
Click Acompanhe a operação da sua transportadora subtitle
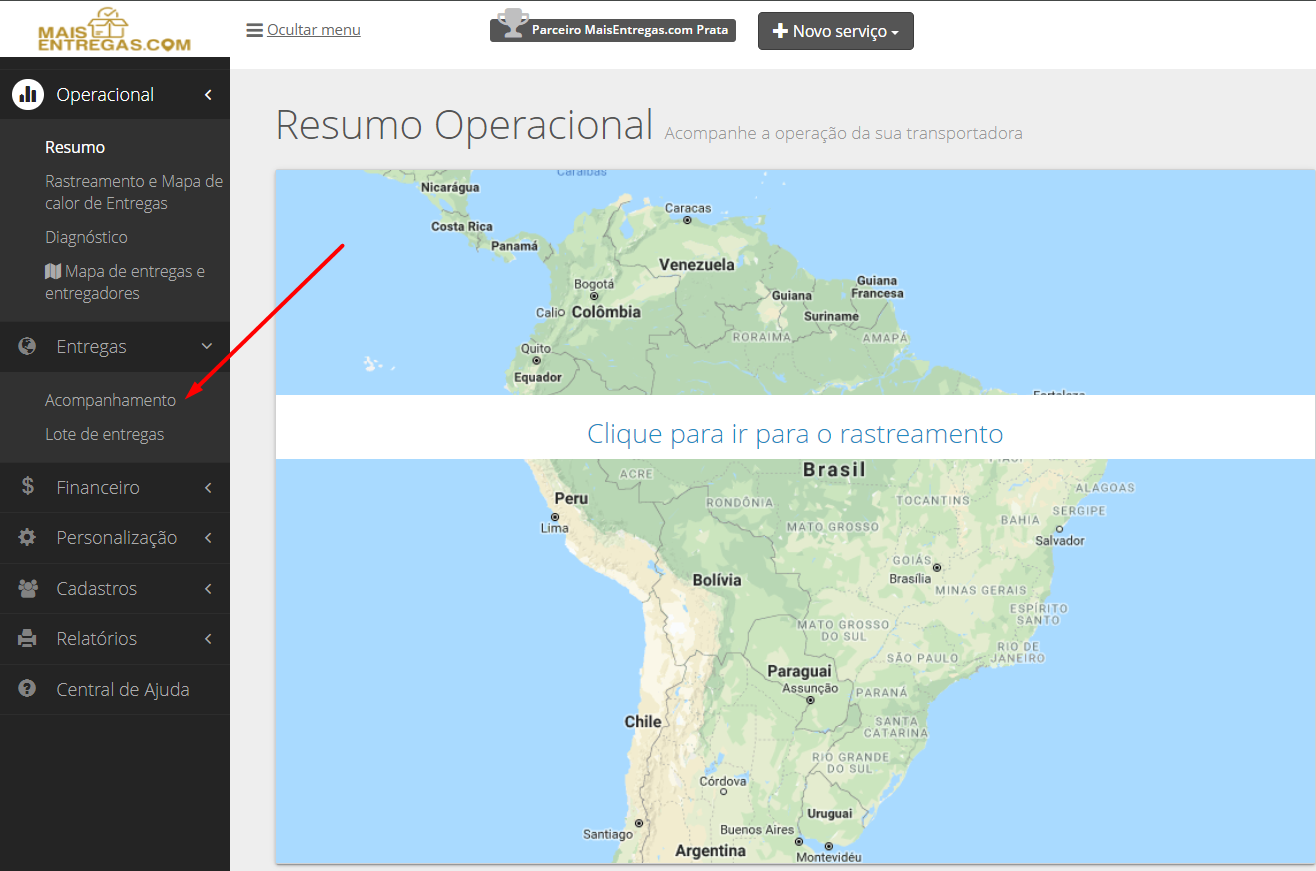(843, 133)
